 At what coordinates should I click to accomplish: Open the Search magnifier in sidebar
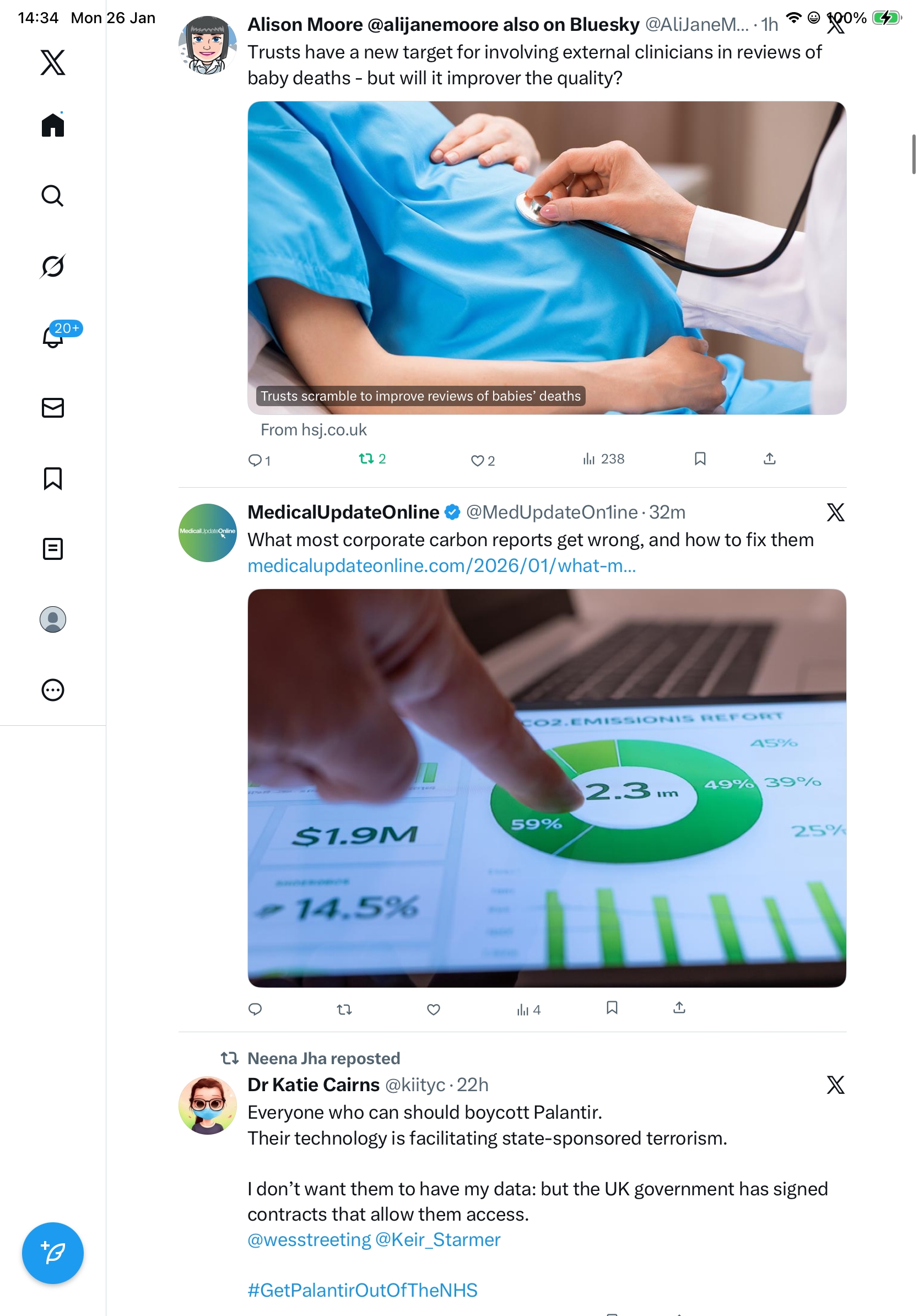tap(53, 196)
